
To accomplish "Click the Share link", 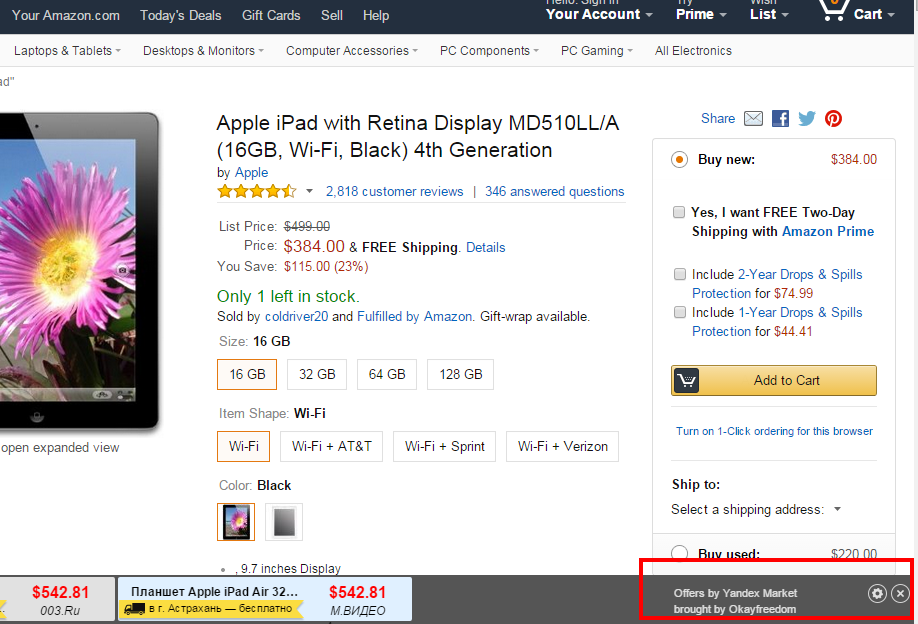I will point(718,119).
